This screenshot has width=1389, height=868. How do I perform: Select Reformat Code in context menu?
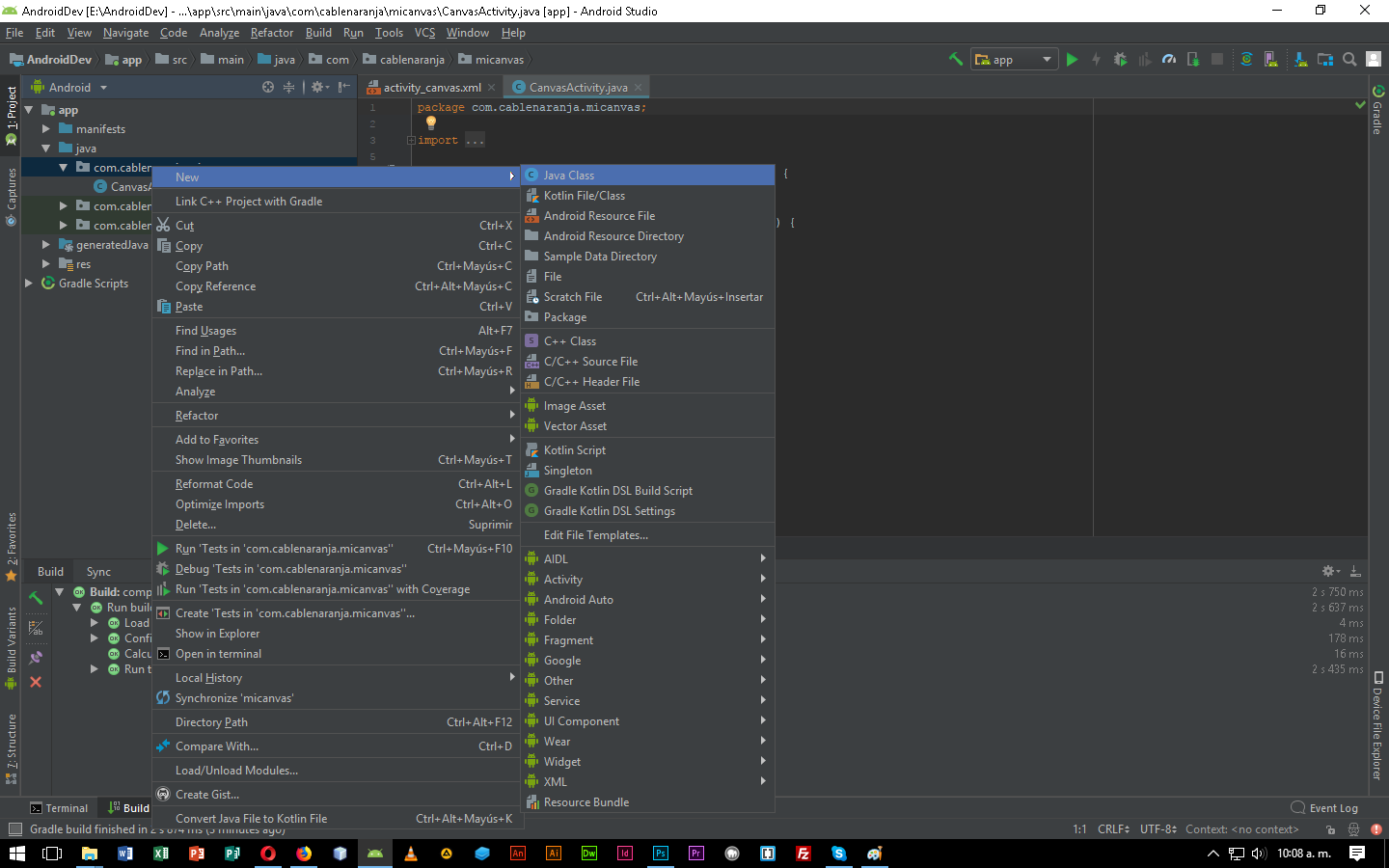(x=337, y=484)
